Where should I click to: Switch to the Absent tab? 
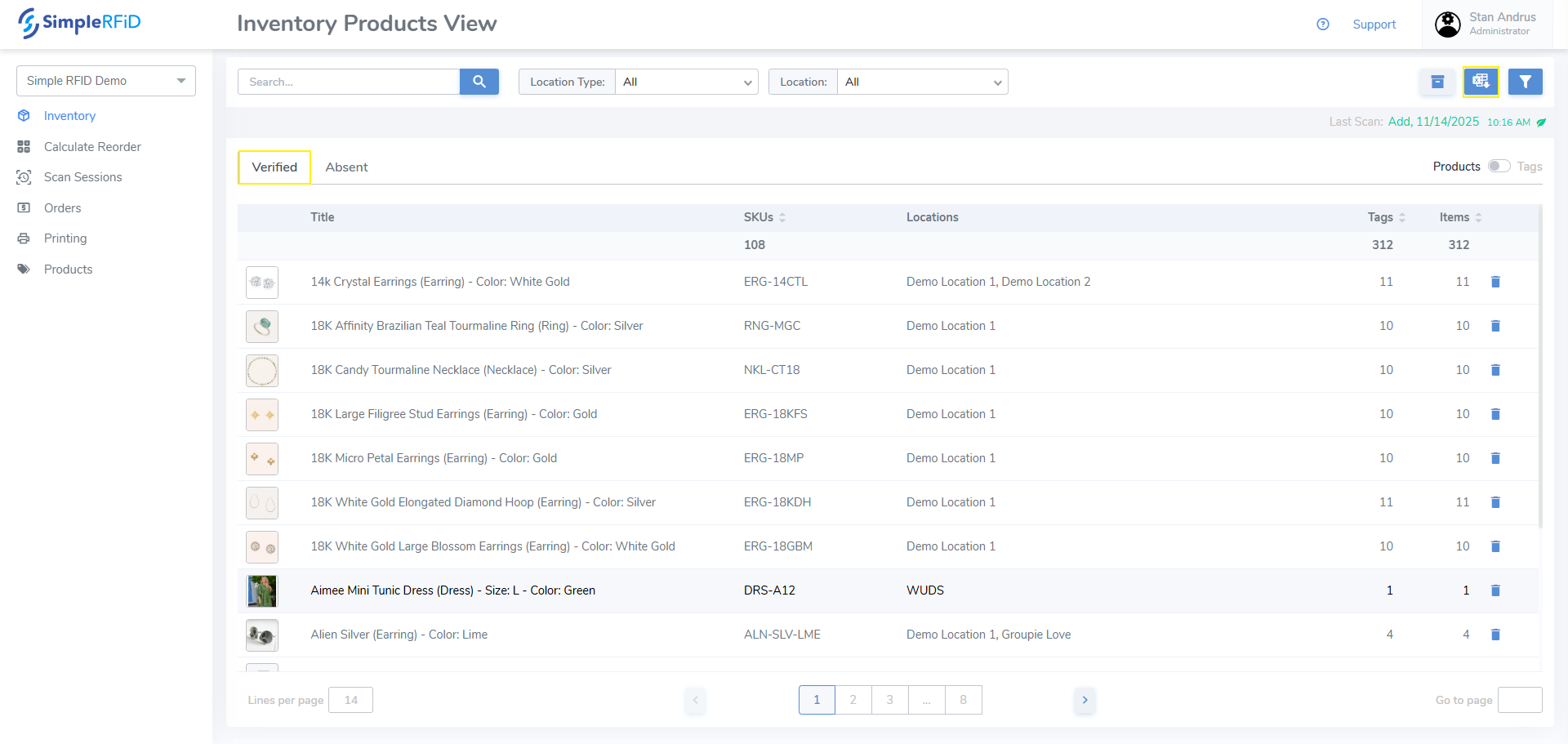(346, 167)
